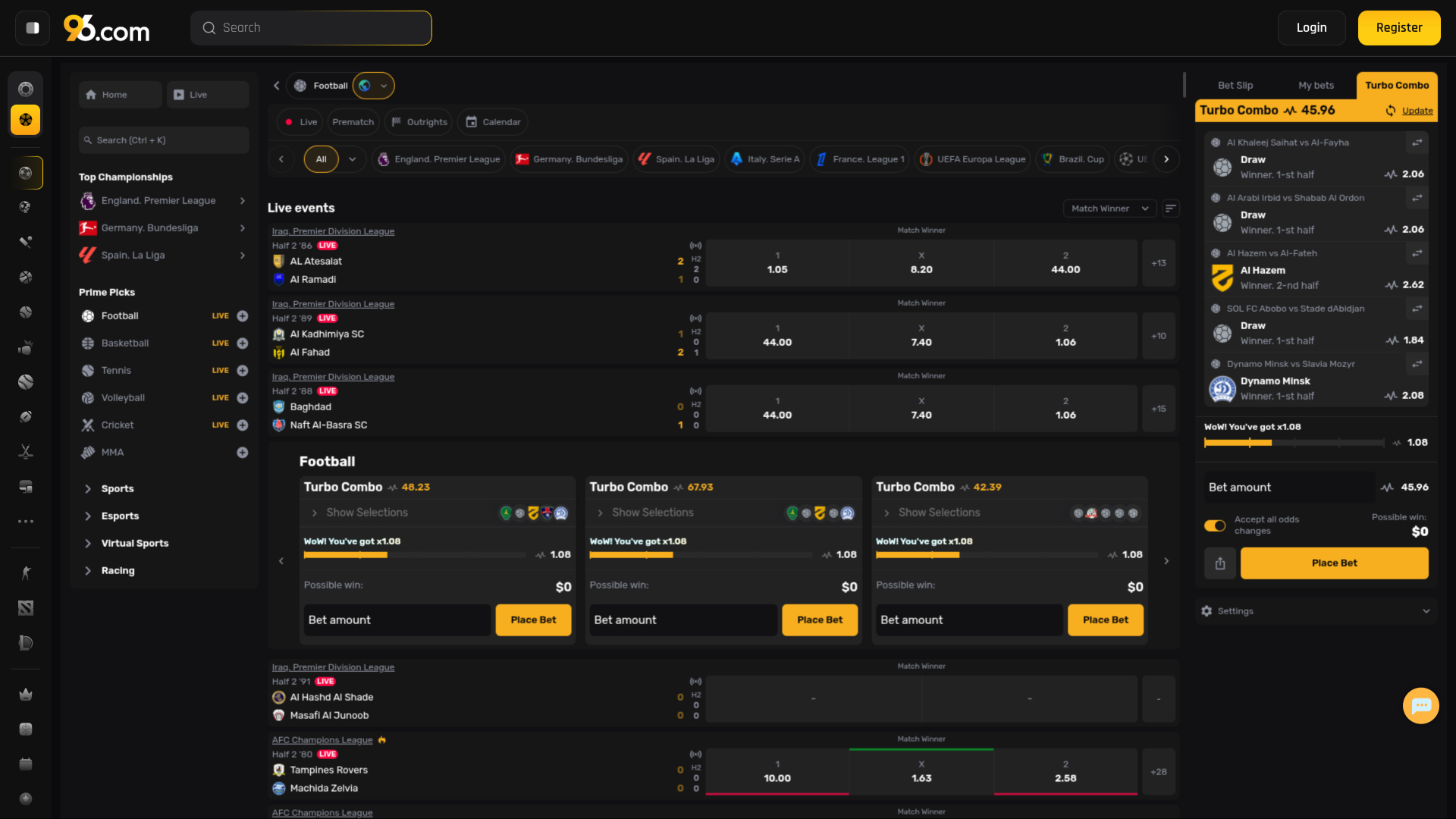Viewport: 1456px width, 819px height.
Task: Expand the Settings section in bet slip
Action: tap(1316, 611)
